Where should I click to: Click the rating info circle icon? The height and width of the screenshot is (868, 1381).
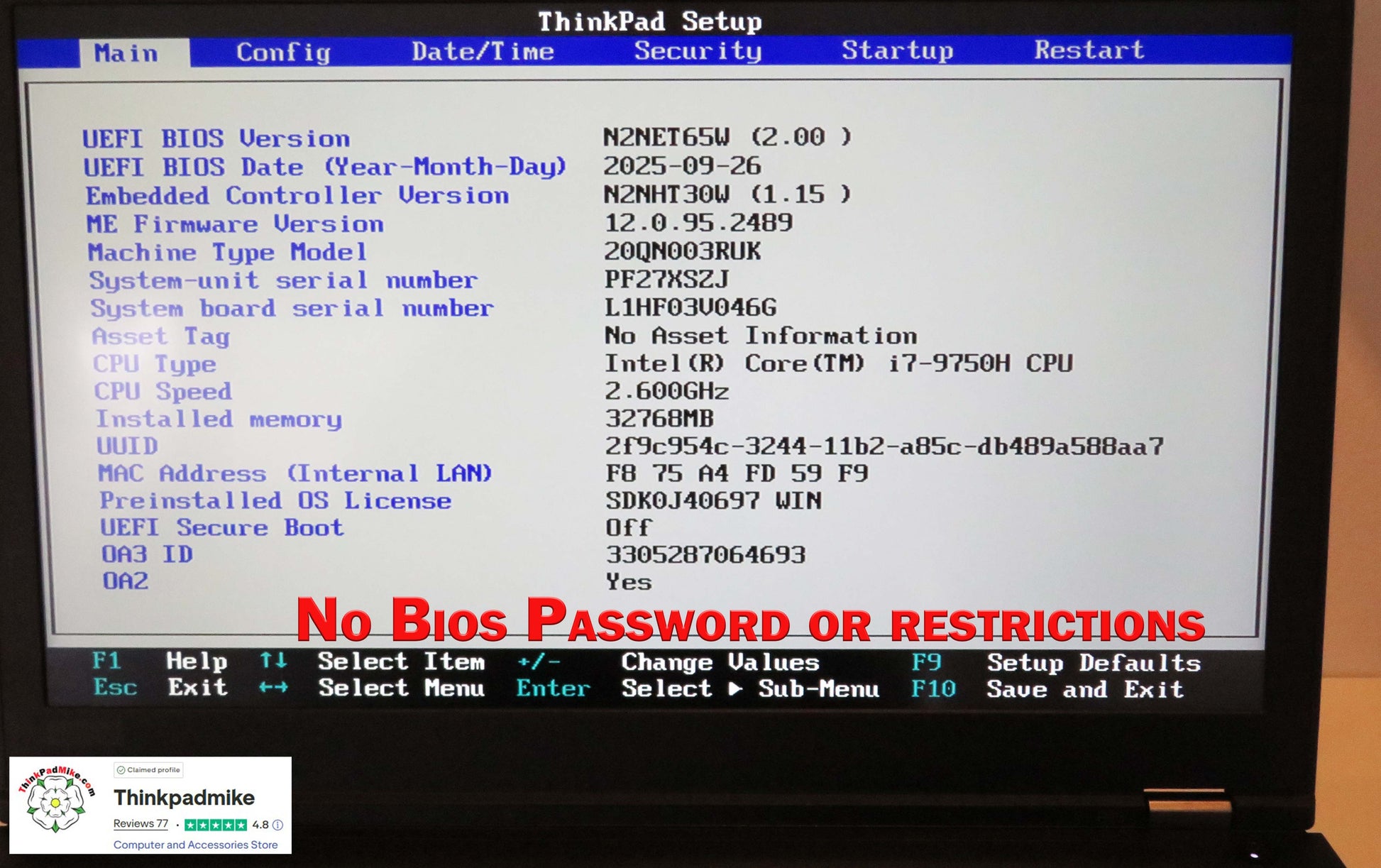click(278, 825)
